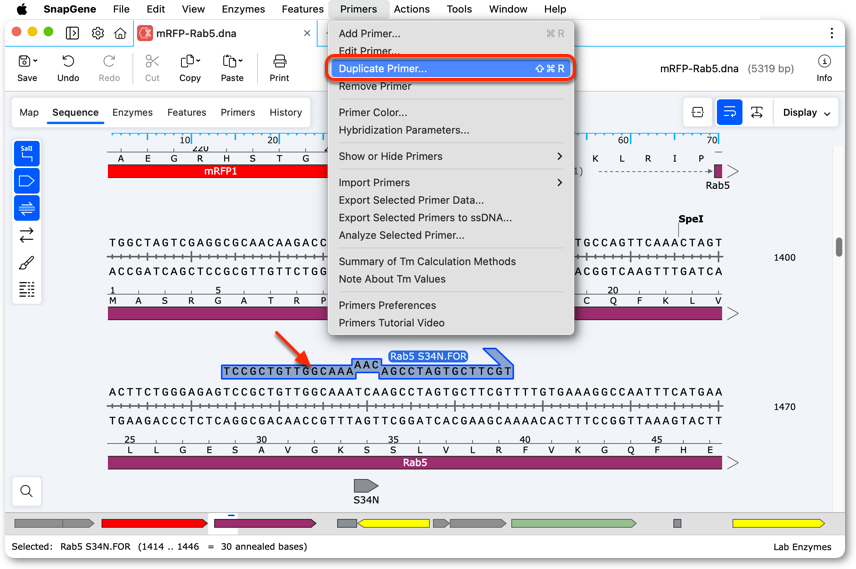Toggle the primers display button
The width and height of the screenshot is (856, 569).
click(x=27, y=208)
